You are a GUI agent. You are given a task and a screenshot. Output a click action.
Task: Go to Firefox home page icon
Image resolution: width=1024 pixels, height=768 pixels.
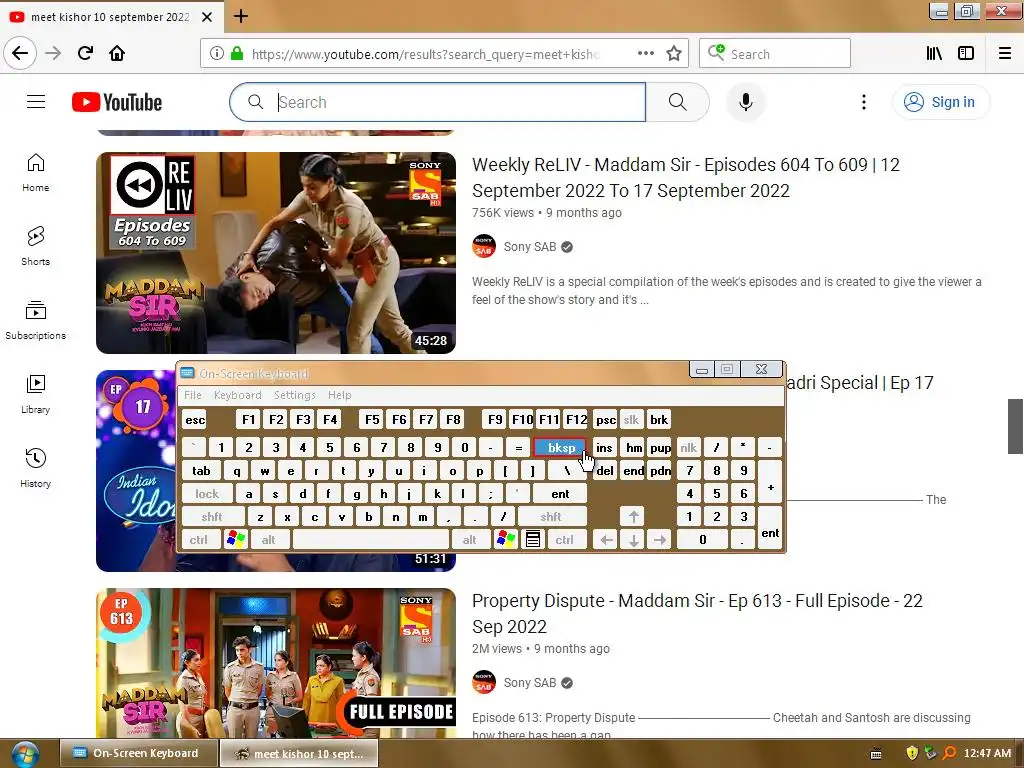click(117, 53)
